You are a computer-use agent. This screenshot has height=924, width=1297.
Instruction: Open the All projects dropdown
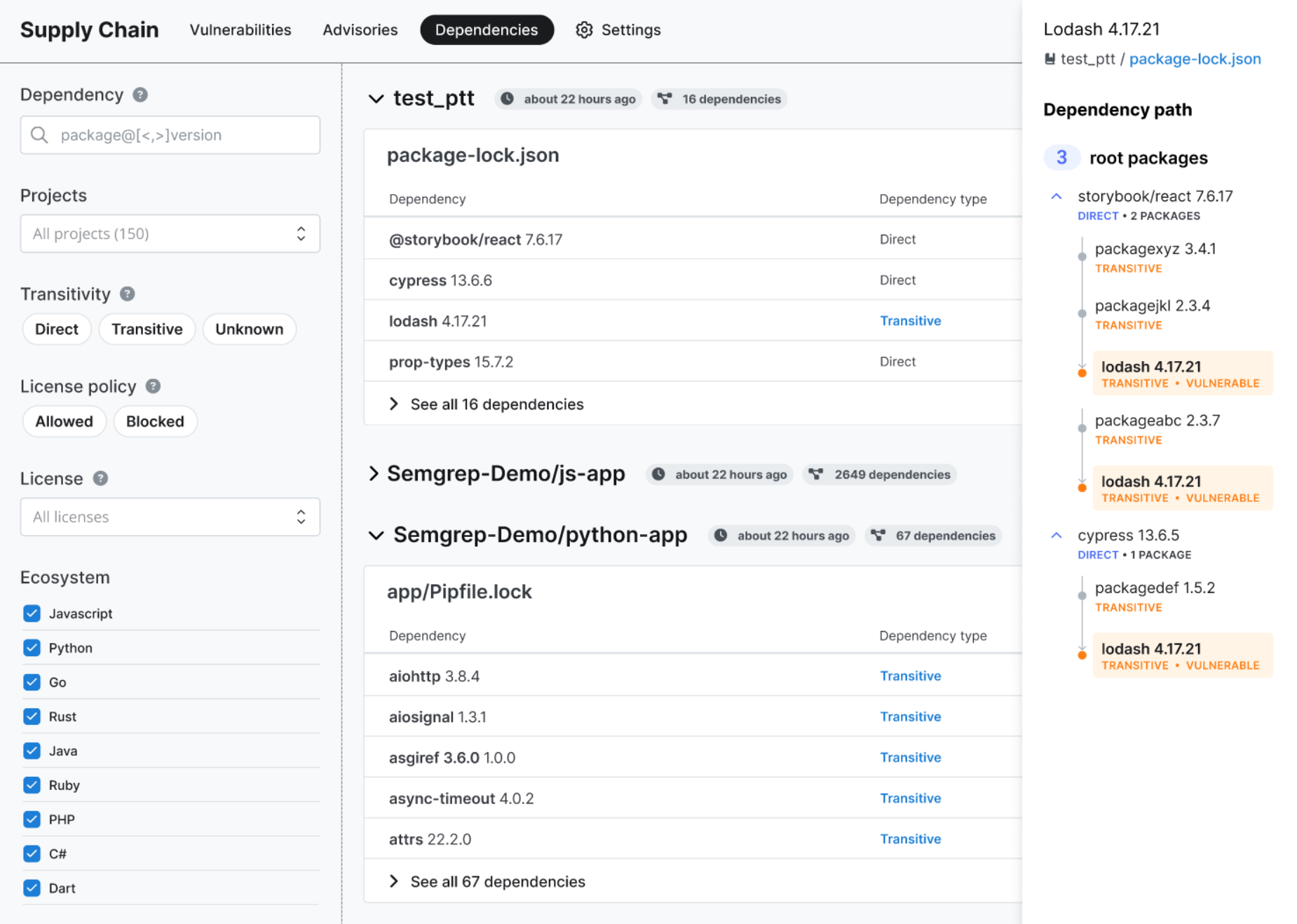pyautogui.click(x=170, y=233)
